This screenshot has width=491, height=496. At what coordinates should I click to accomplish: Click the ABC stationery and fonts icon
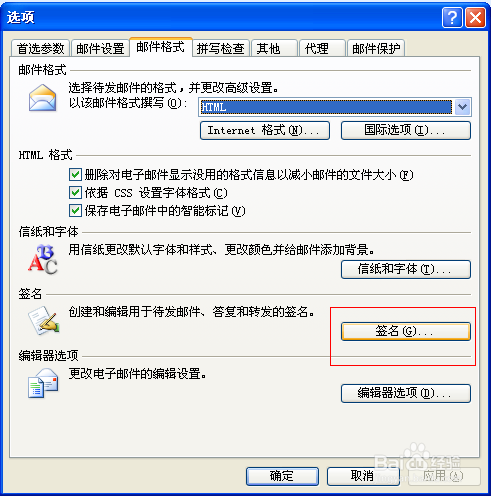coord(43,259)
